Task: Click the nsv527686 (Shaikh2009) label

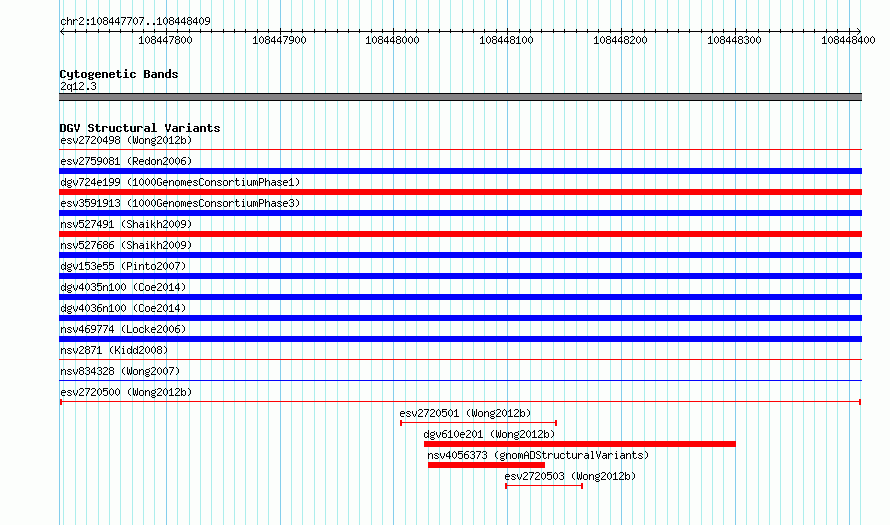Action: coord(126,245)
